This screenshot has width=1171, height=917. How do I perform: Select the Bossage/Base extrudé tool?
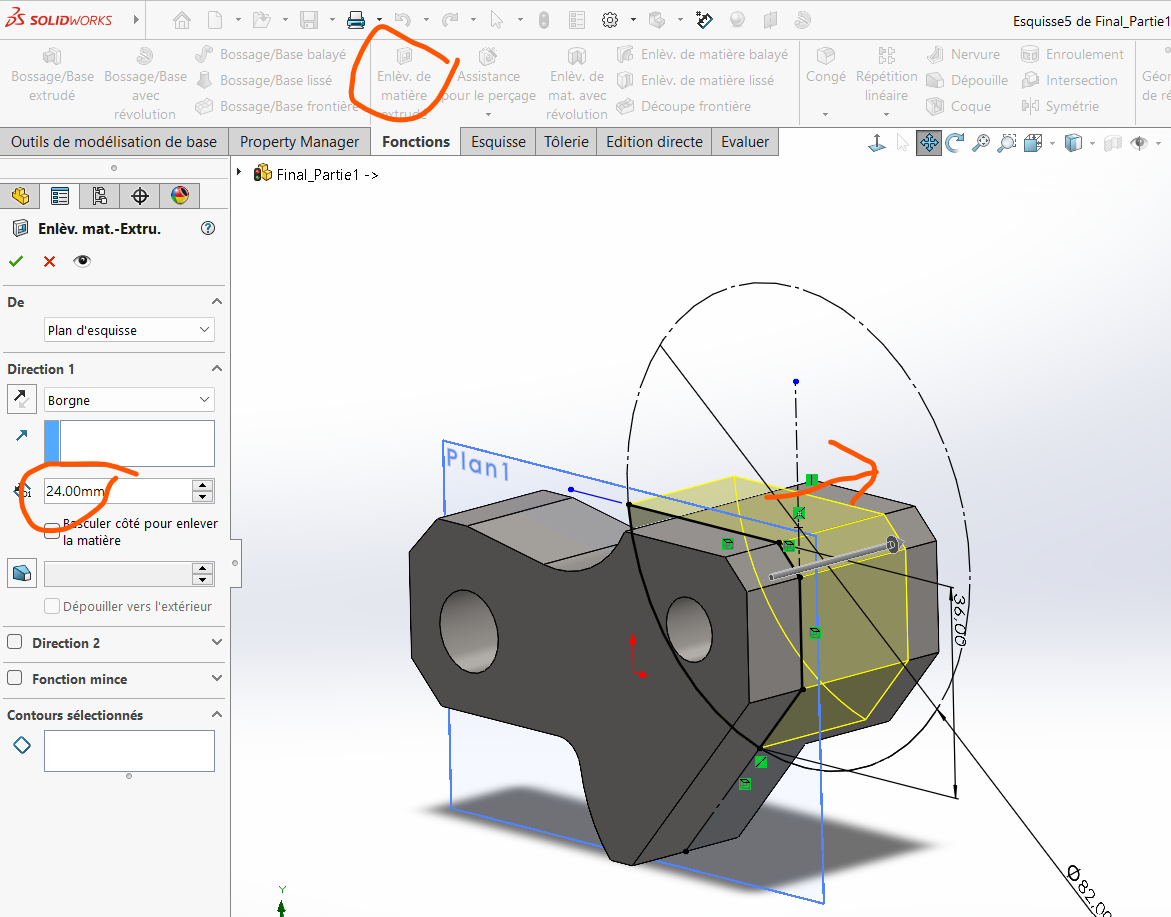point(52,75)
